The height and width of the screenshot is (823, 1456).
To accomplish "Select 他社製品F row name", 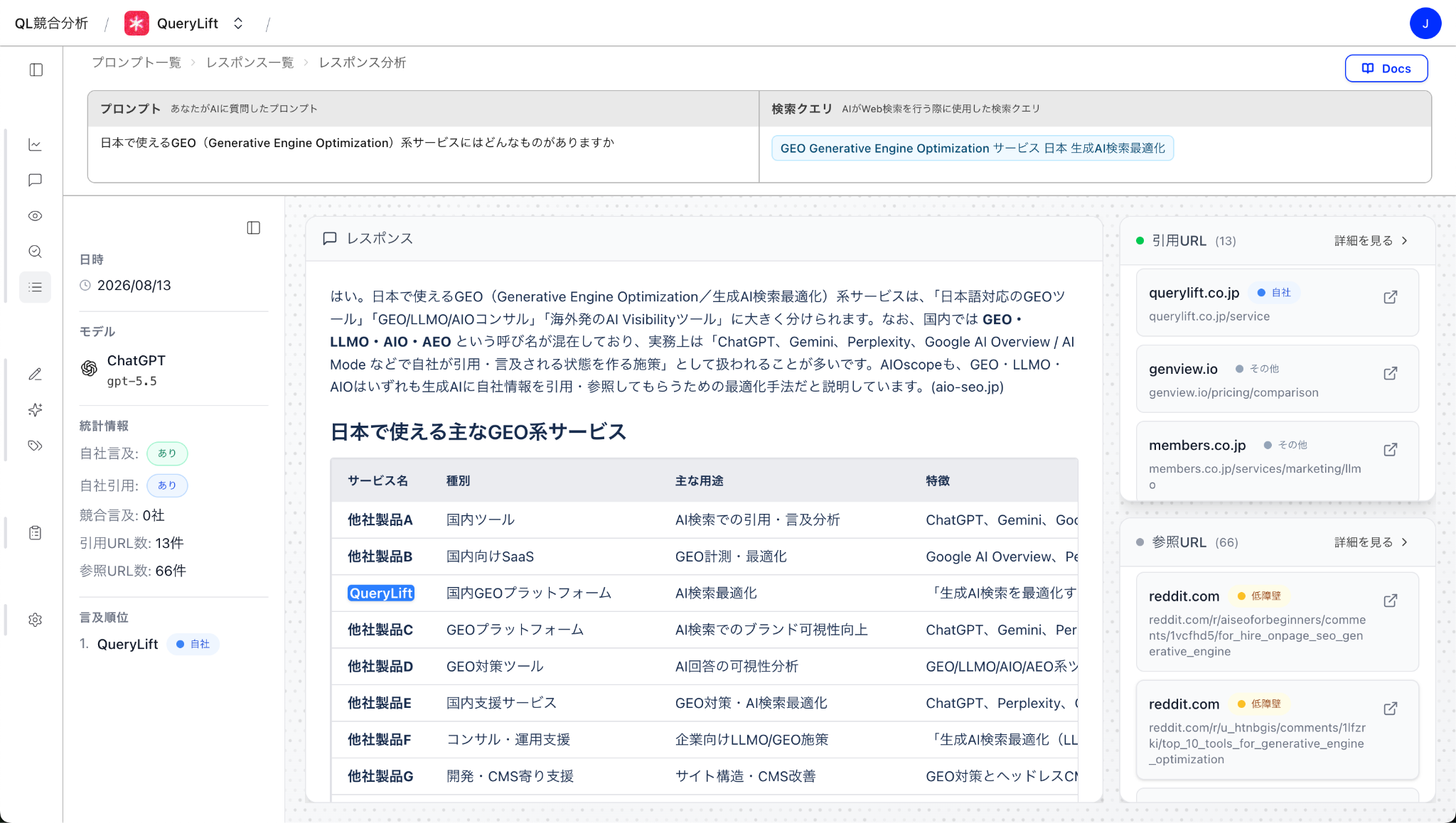I will point(380,740).
